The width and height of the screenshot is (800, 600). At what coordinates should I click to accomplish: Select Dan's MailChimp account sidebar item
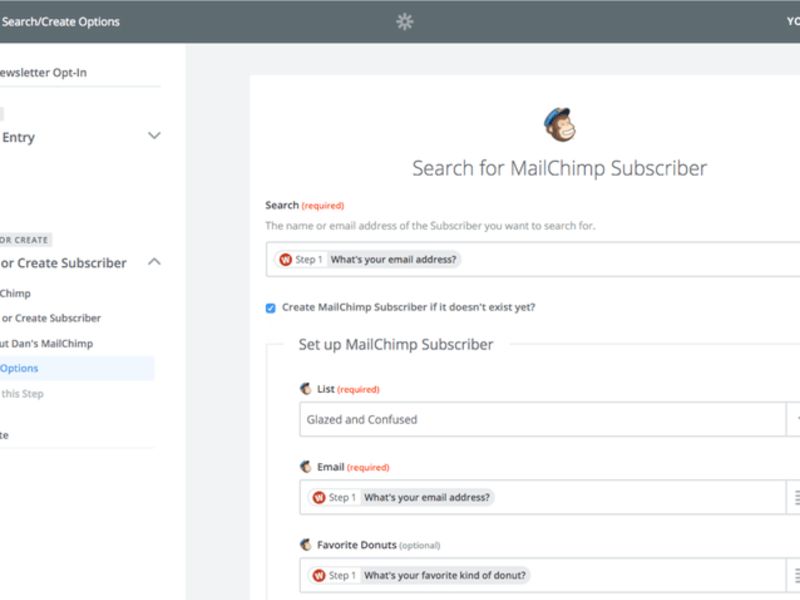tap(46, 344)
